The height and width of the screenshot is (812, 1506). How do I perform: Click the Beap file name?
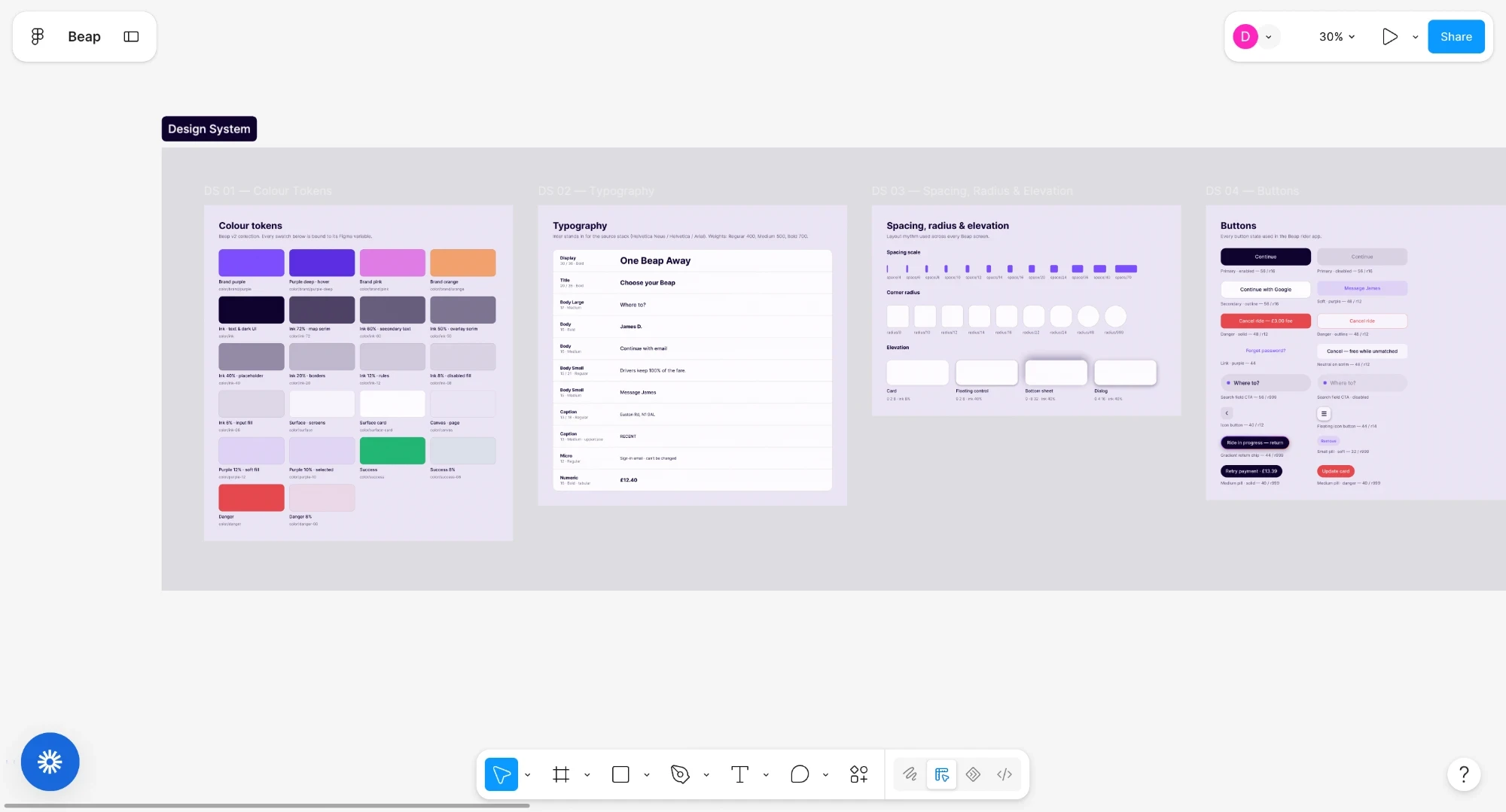[x=84, y=36]
